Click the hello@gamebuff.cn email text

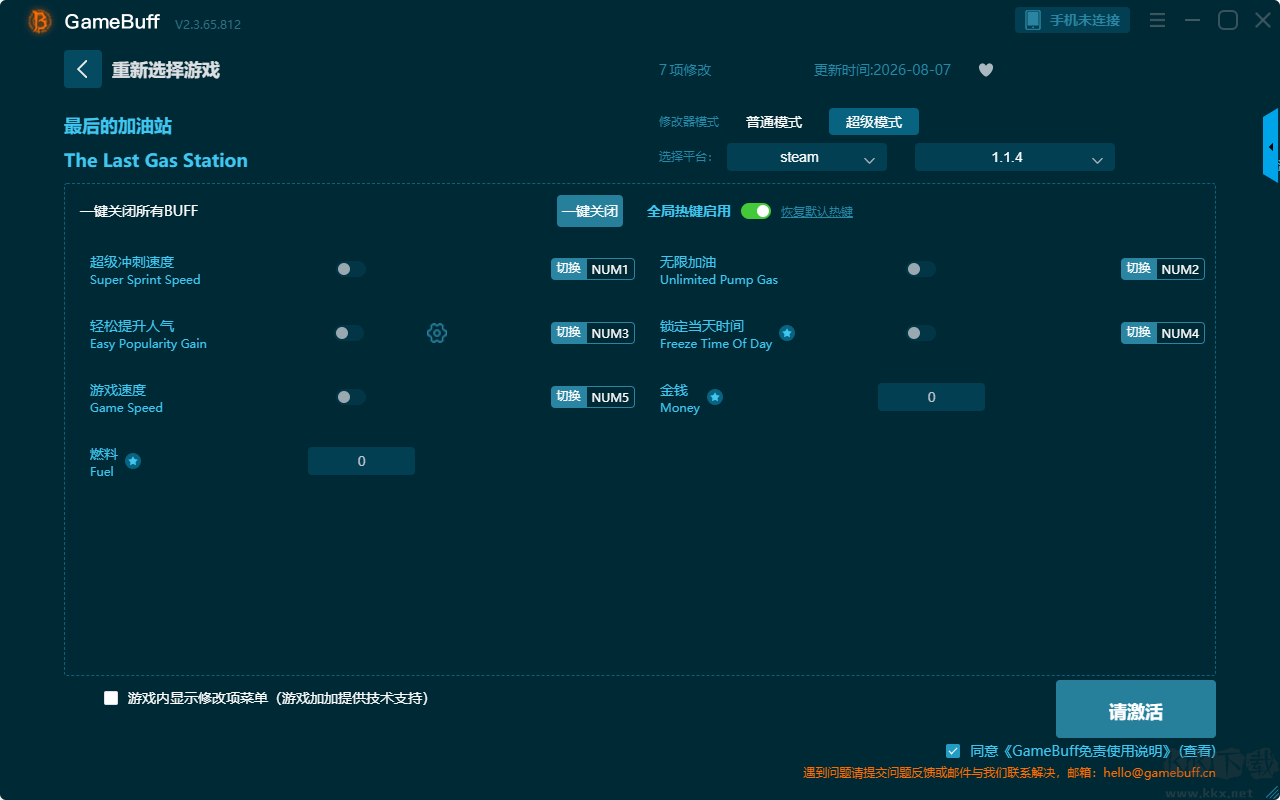coord(1160,772)
